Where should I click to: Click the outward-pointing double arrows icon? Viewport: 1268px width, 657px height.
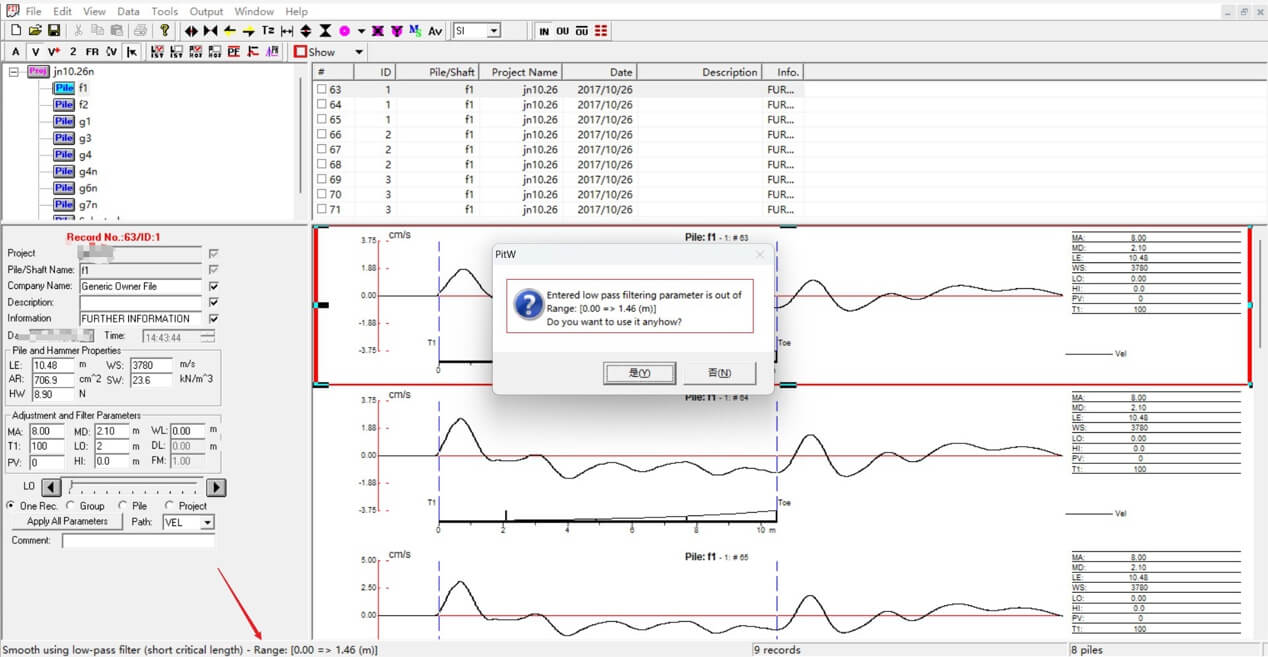pyautogui.click(x=191, y=31)
